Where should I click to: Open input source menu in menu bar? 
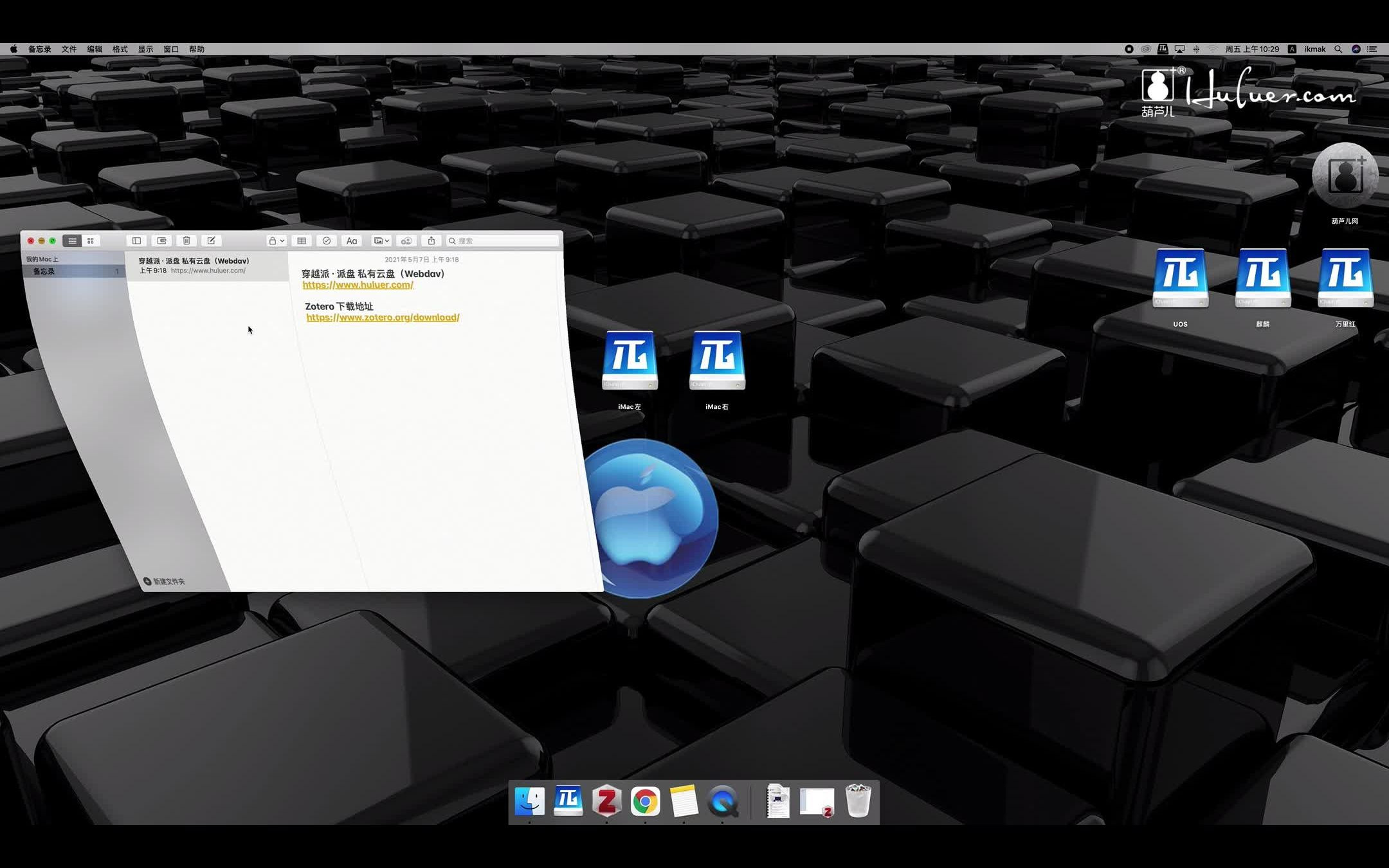point(1291,49)
